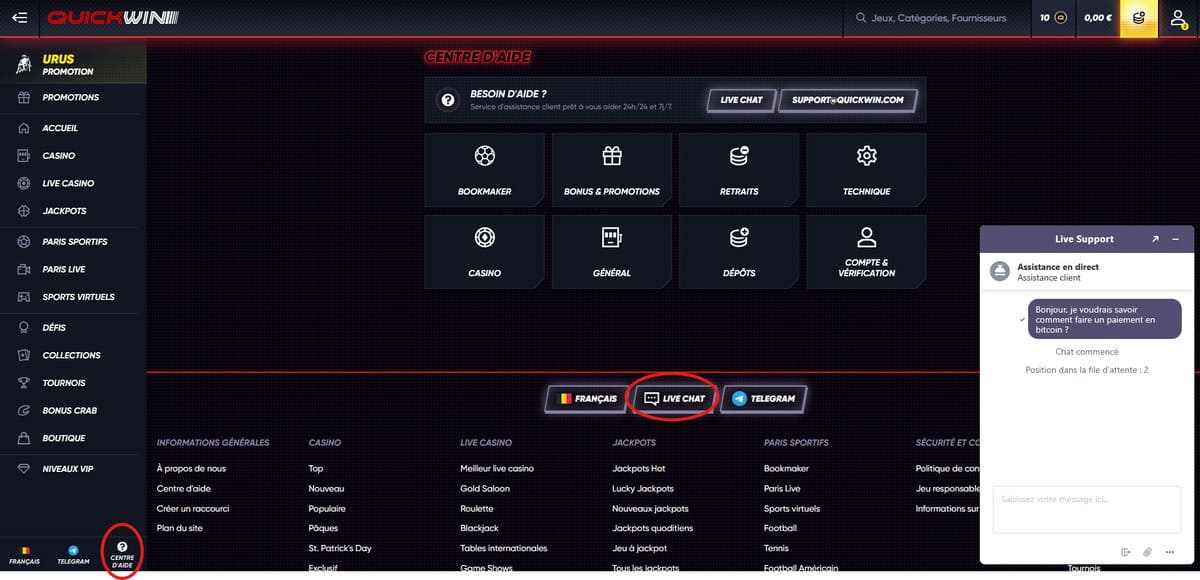This screenshot has width=1200, height=580.
Task: Open the coins wallet icon in top bar
Action: pos(1138,17)
